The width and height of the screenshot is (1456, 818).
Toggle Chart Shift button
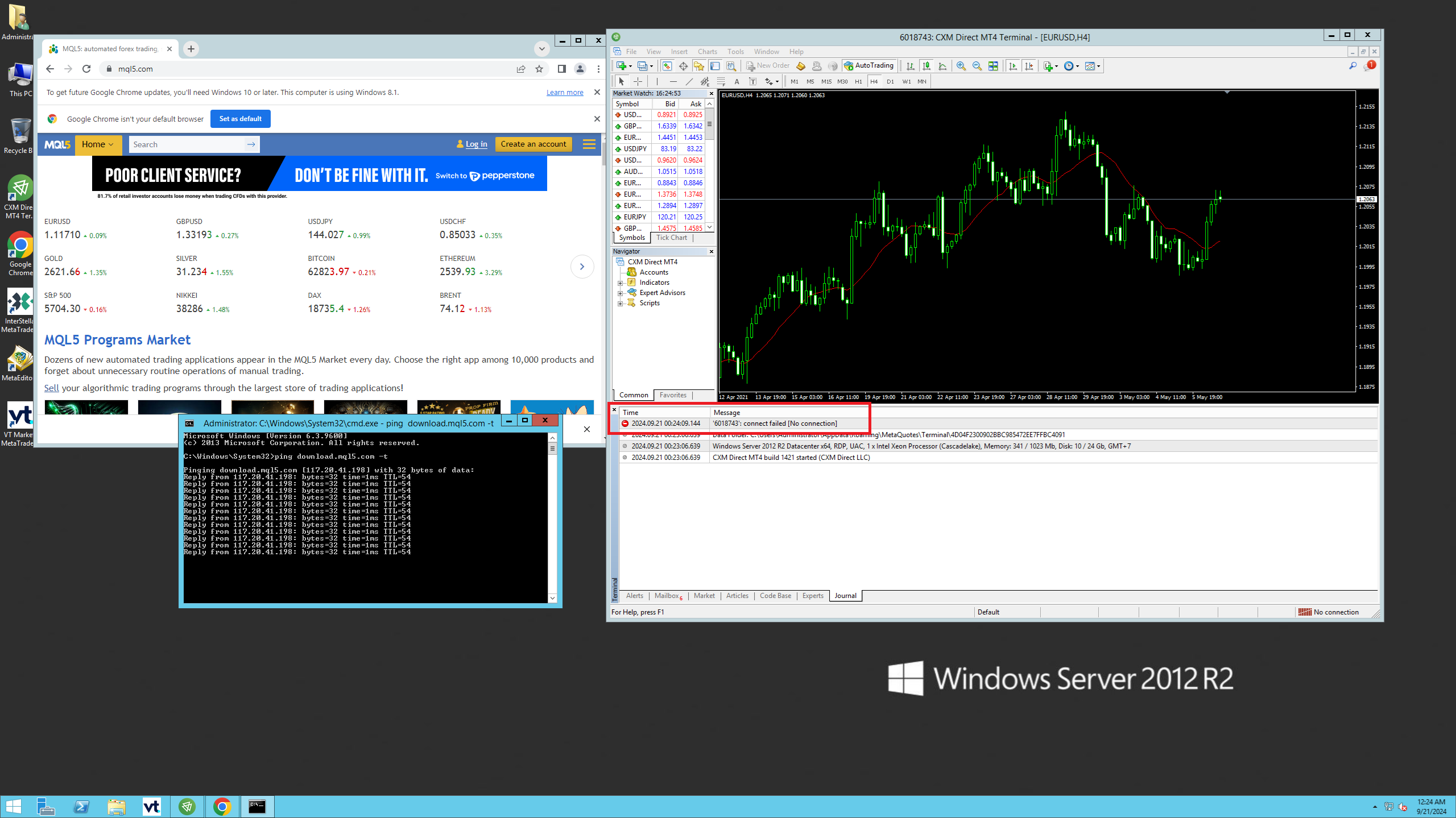coord(1029,66)
